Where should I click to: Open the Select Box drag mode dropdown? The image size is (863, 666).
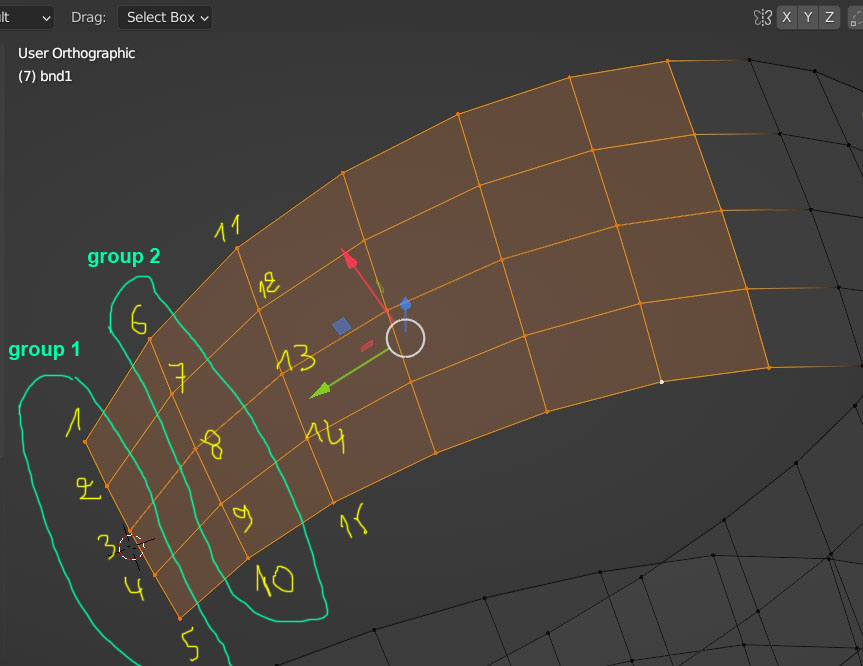coord(164,17)
